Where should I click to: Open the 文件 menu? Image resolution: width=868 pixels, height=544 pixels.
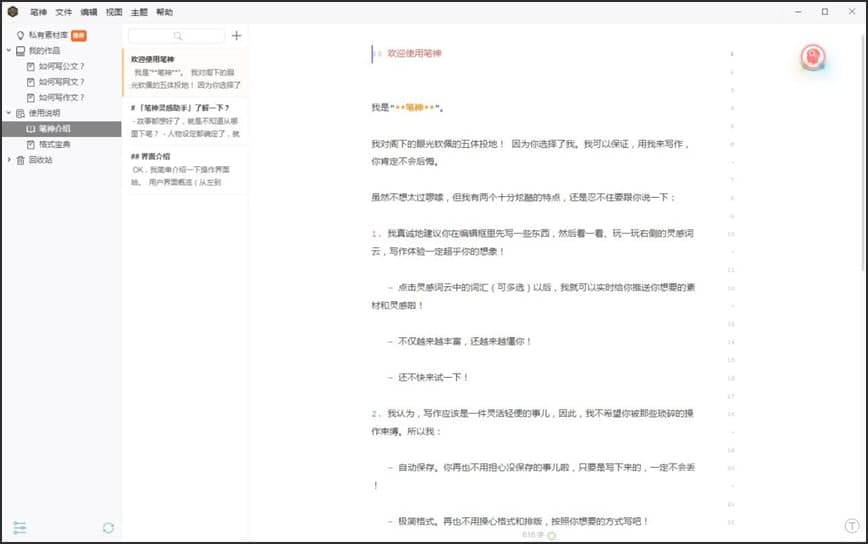click(x=64, y=12)
